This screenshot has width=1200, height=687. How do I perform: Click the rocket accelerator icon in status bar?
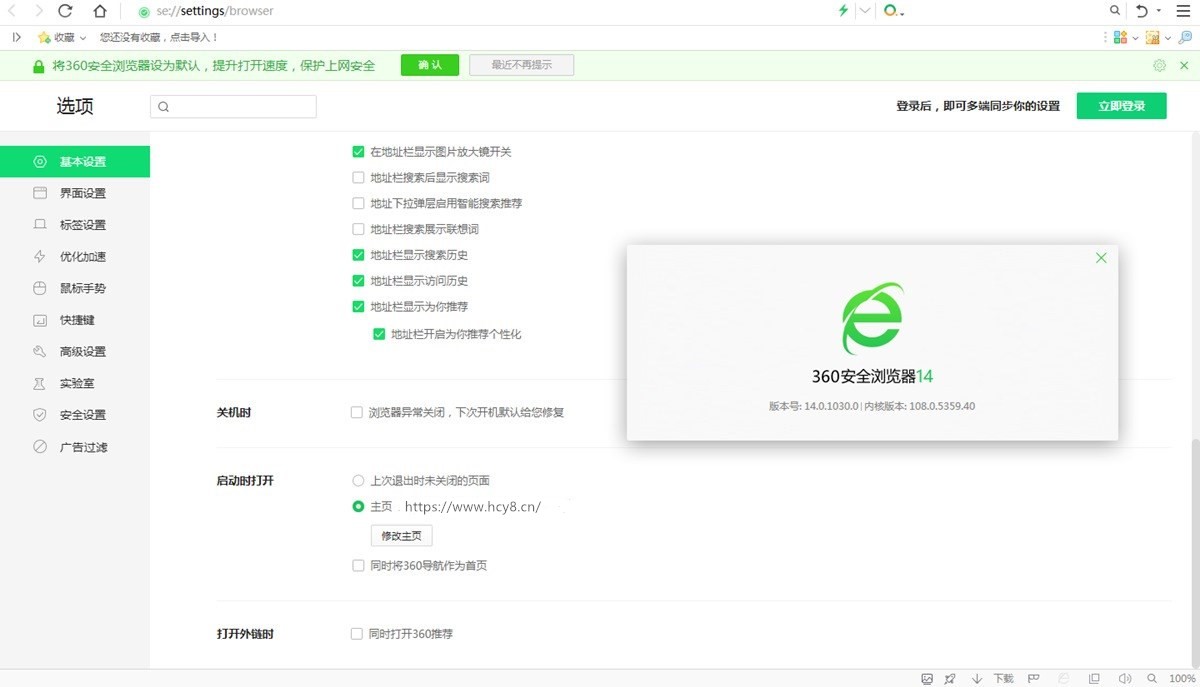point(950,679)
